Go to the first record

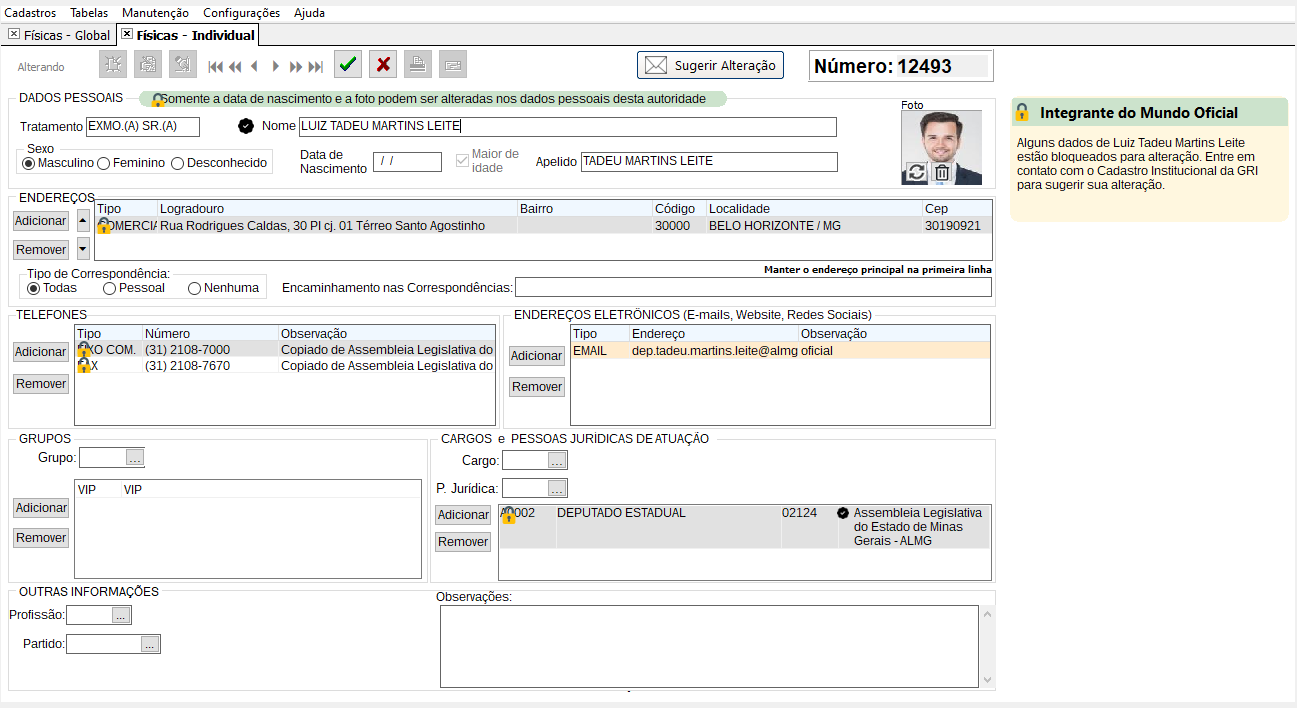pos(215,66)
